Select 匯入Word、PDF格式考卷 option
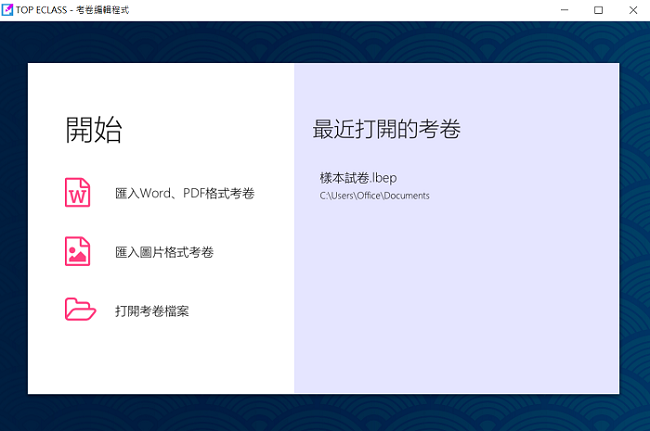Image resolution: width=650 pixels, height=431 pixels. click(184, 193)
